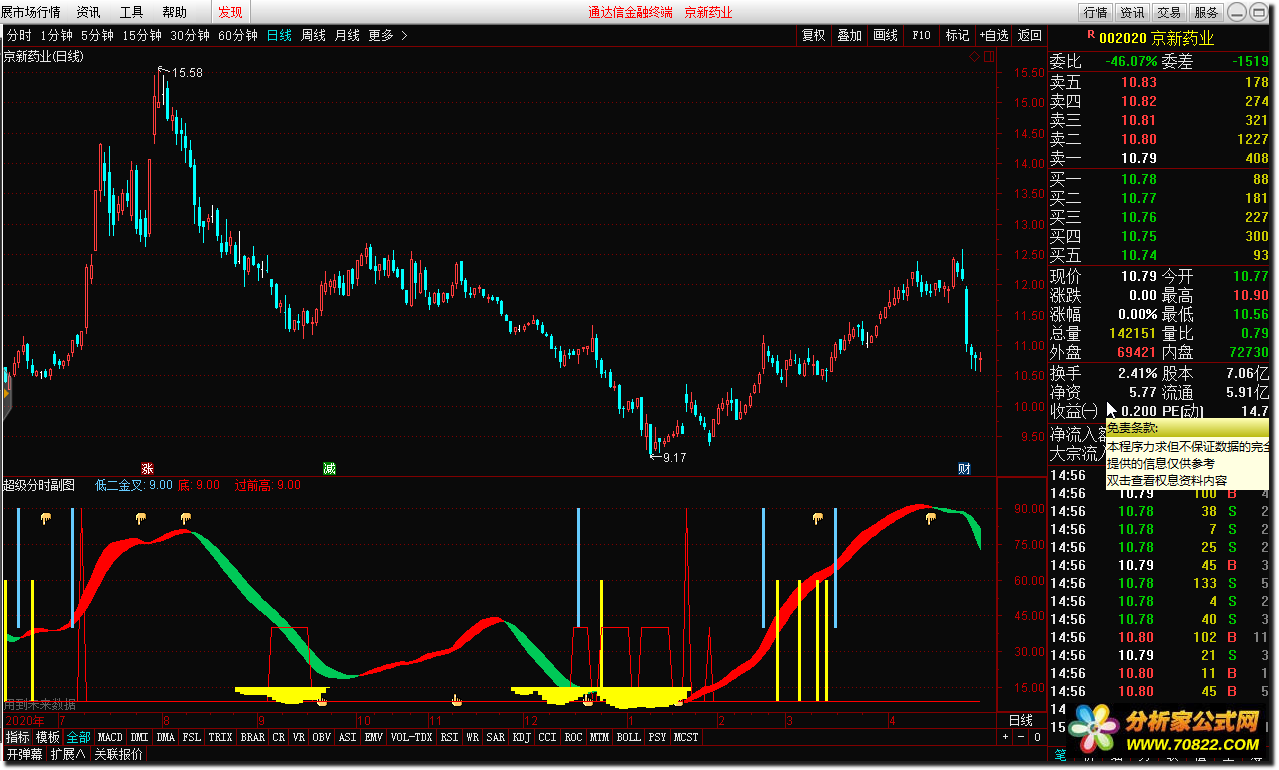This screenshot has height=770, width=1279.
Task: Click the red R badge beside 002020
Action: coord(1089,35)
